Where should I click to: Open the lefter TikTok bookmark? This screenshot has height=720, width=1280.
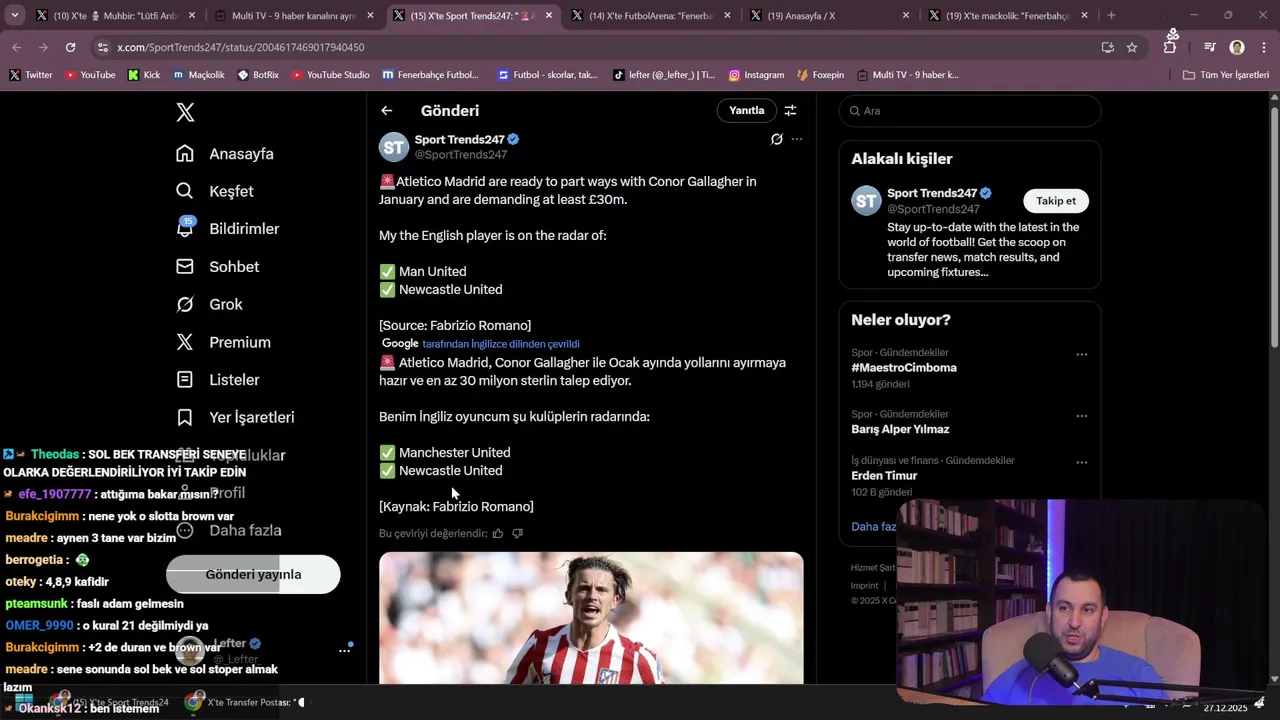664,75
